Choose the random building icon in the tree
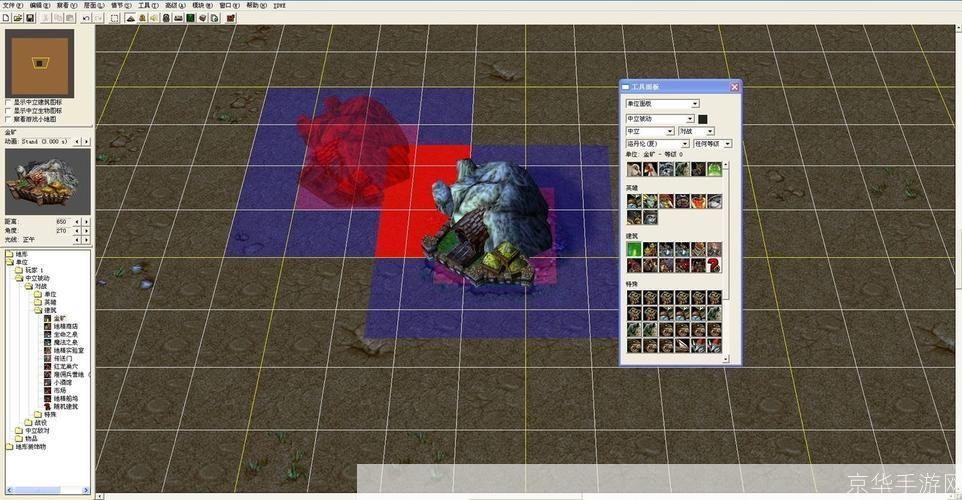Viewport: 962px width, 500px height. (x=48, y=407)
